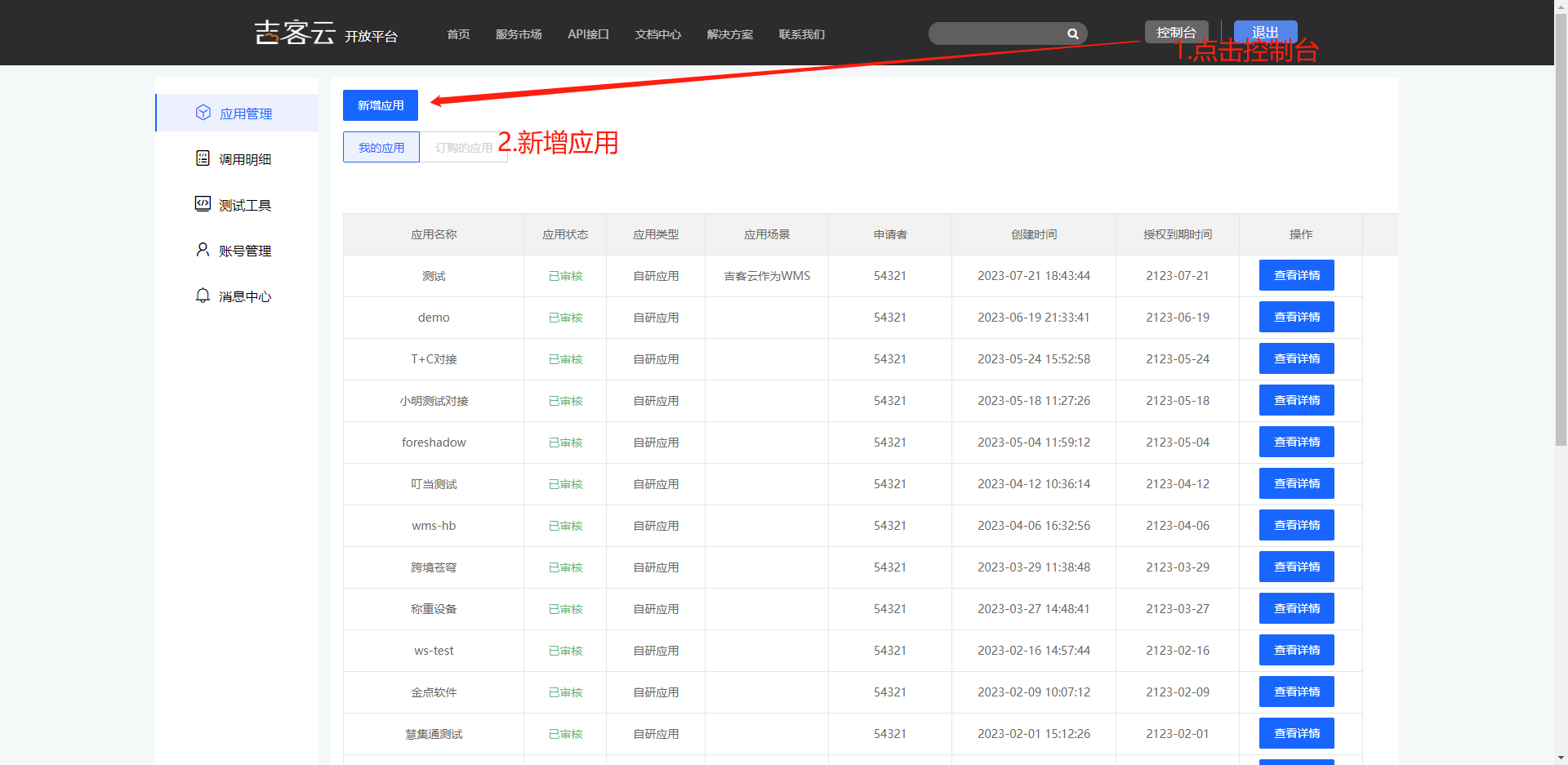The height and width of the screenshot is (765, 1568).
Task: Click the scrollbar down arrow
Action: [1561, 758]
